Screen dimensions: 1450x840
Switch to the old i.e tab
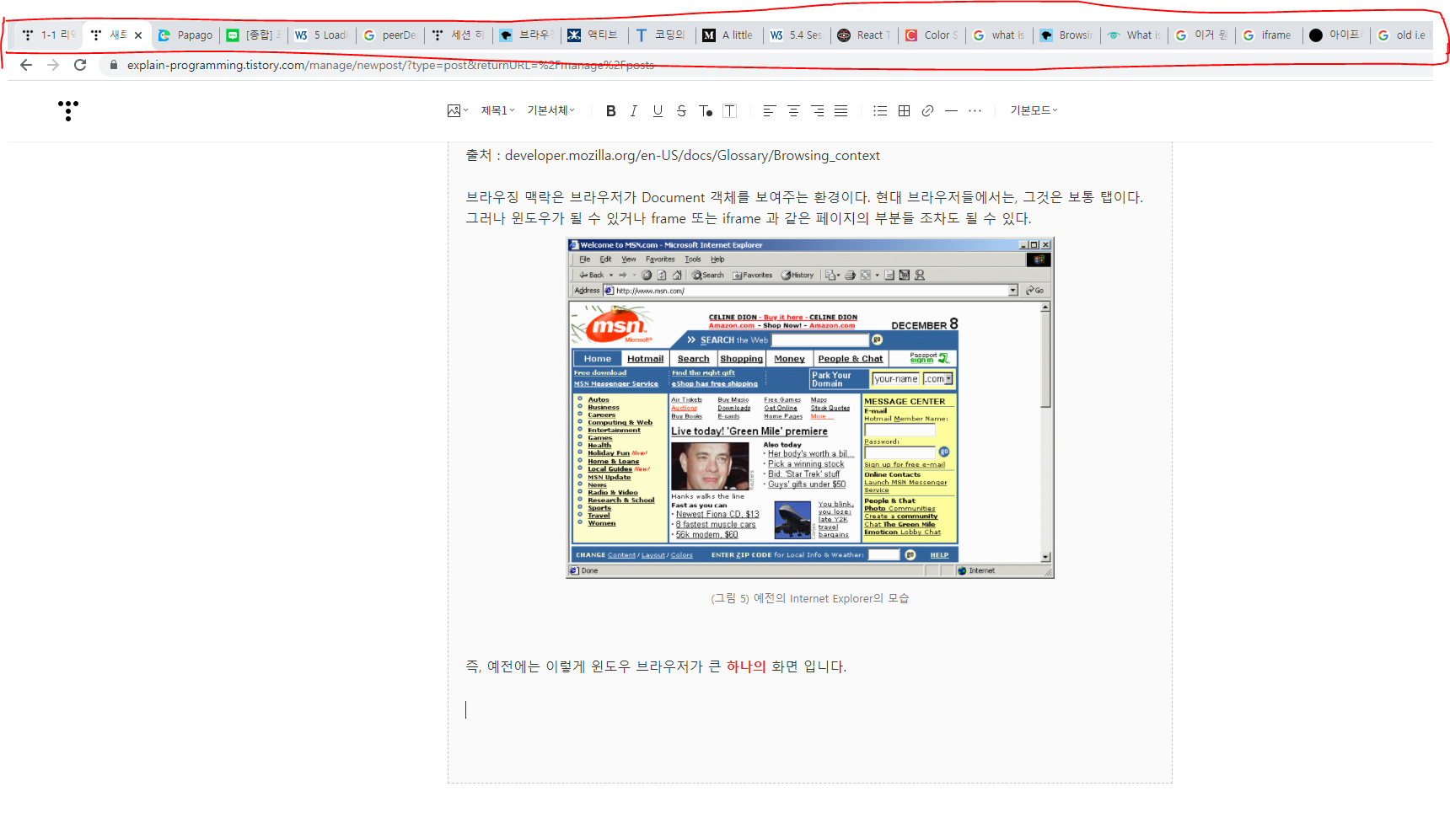(1403, 35)
